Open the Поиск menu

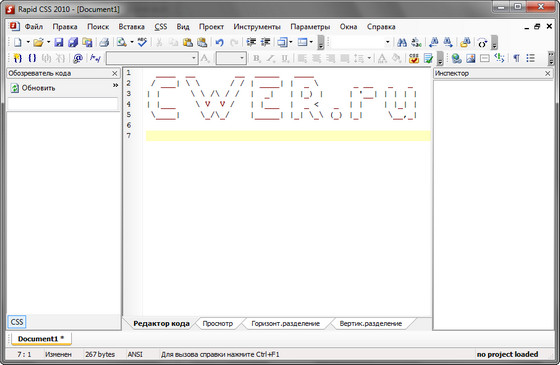click(x=98, y=27)
